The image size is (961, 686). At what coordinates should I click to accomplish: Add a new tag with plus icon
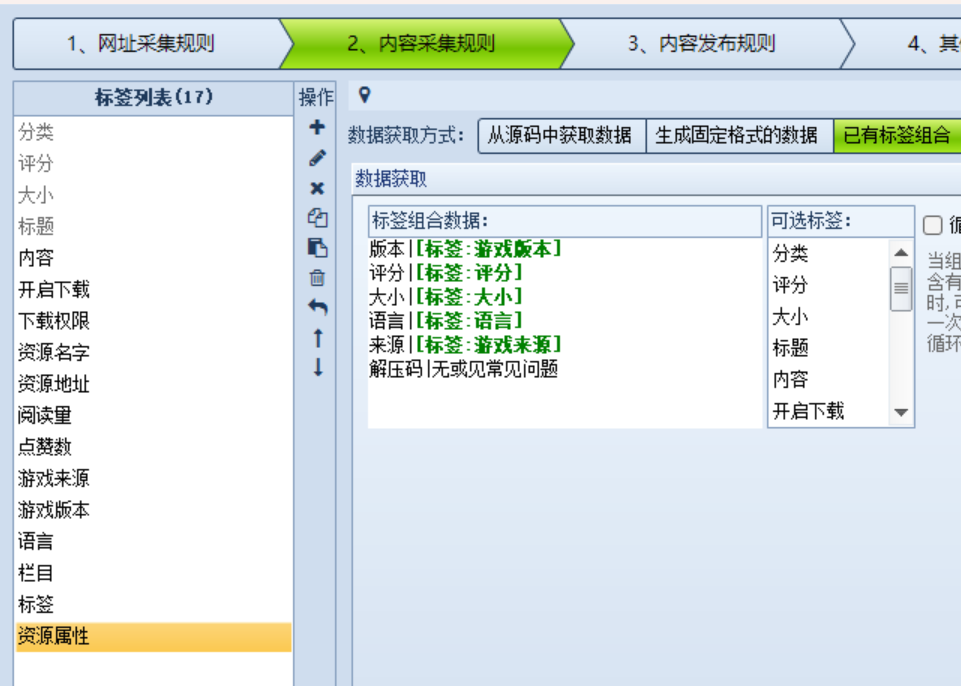[x=317, y=127]
